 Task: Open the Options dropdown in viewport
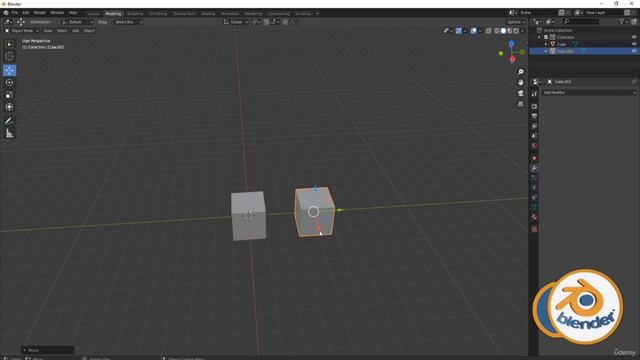click(x=516, y=22)
